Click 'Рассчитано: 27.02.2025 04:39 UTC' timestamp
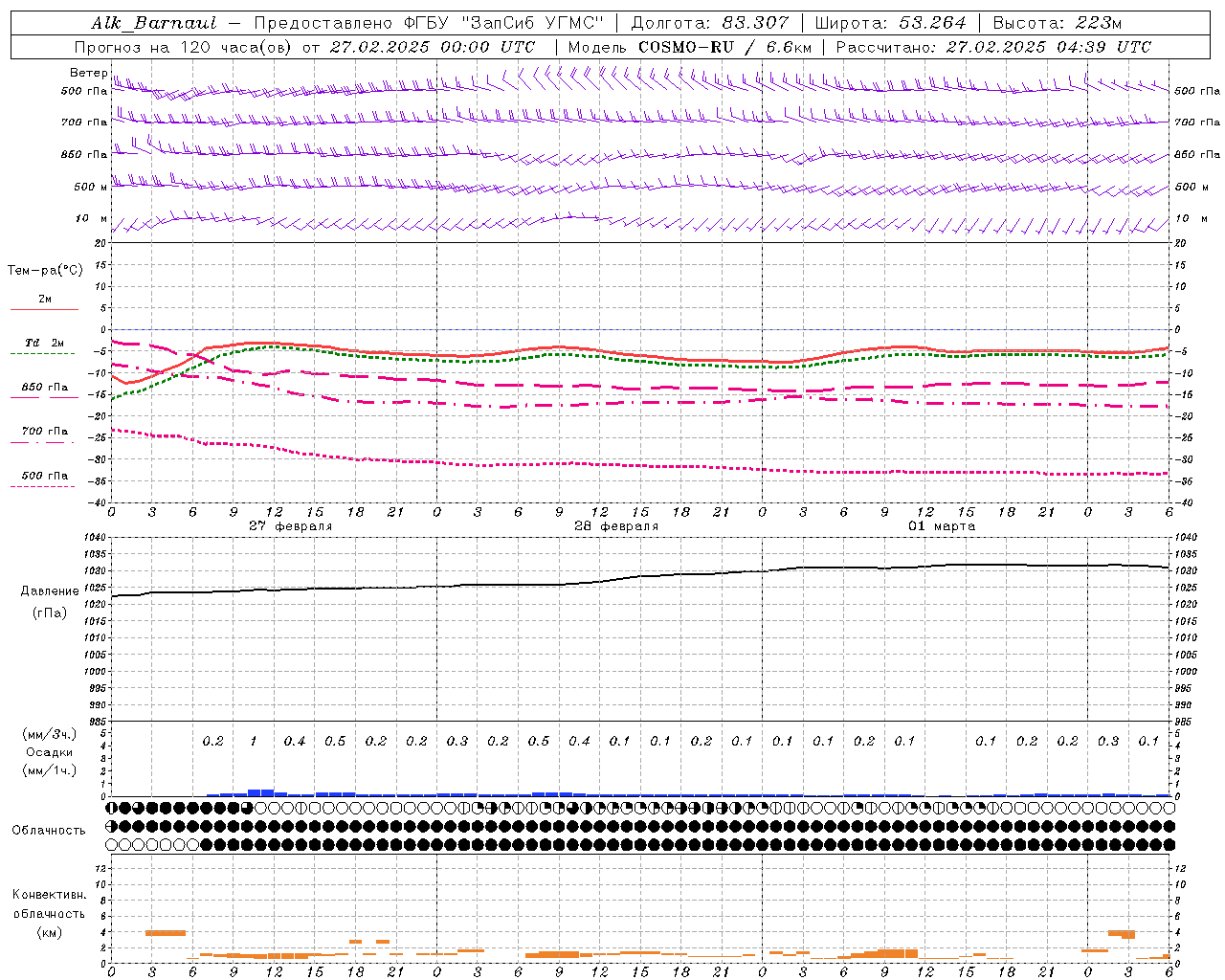The height and width of the screenshot is (980, 1225). point(993,47)
